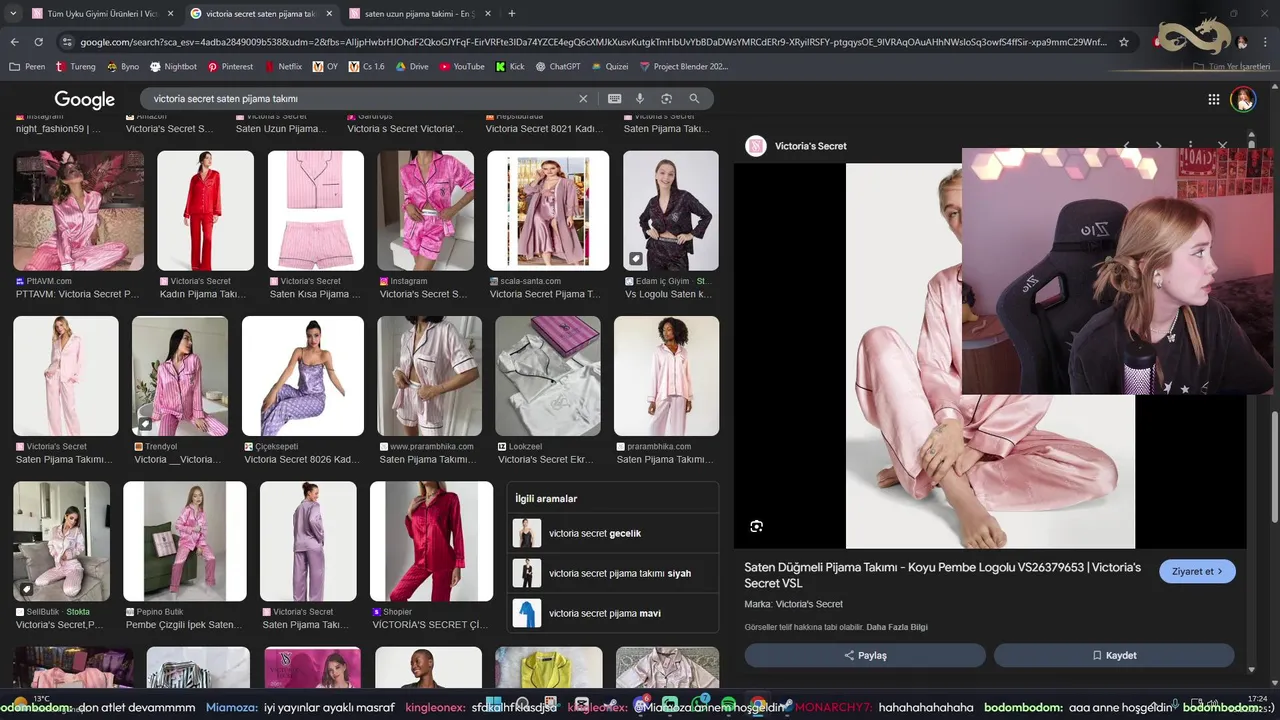The image size is (1280, 720).
Task: Open Daha Fazla Bilgi link
Action: pyautogui.click(x=897, y=627)
